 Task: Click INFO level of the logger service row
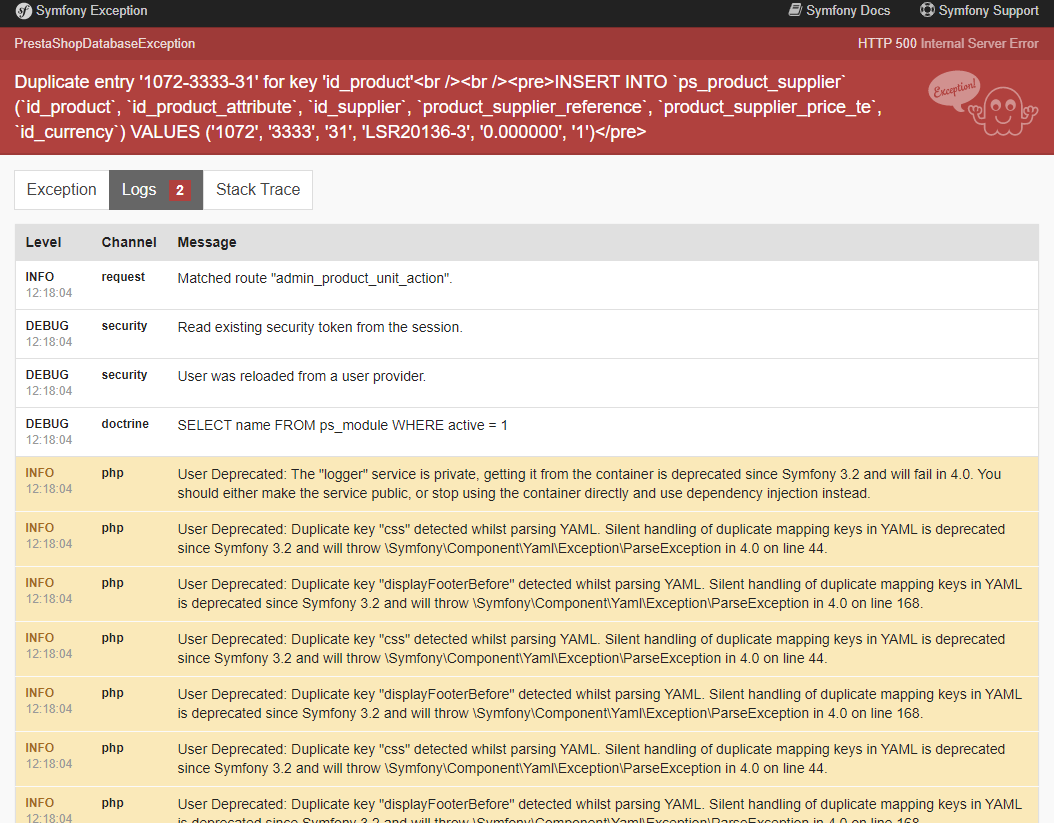[x=40, y=473]
